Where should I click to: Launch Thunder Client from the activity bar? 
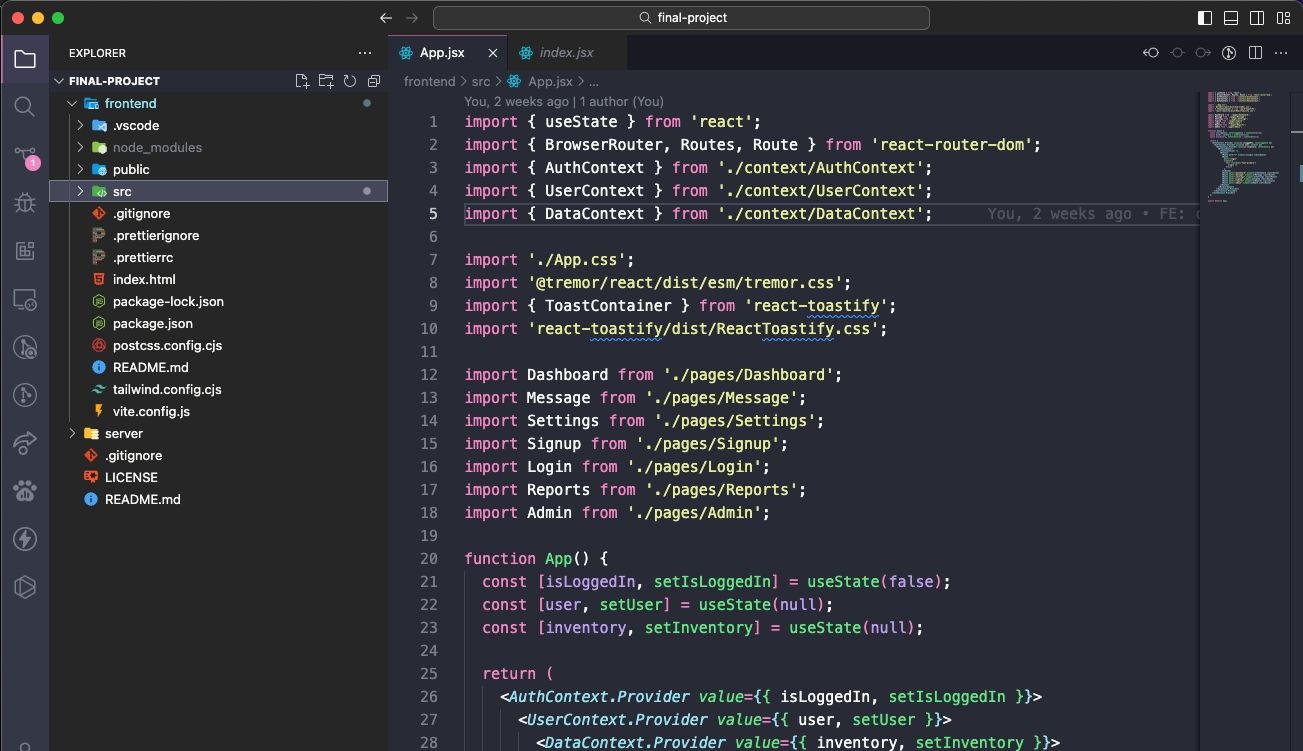(x=25, y=538)
